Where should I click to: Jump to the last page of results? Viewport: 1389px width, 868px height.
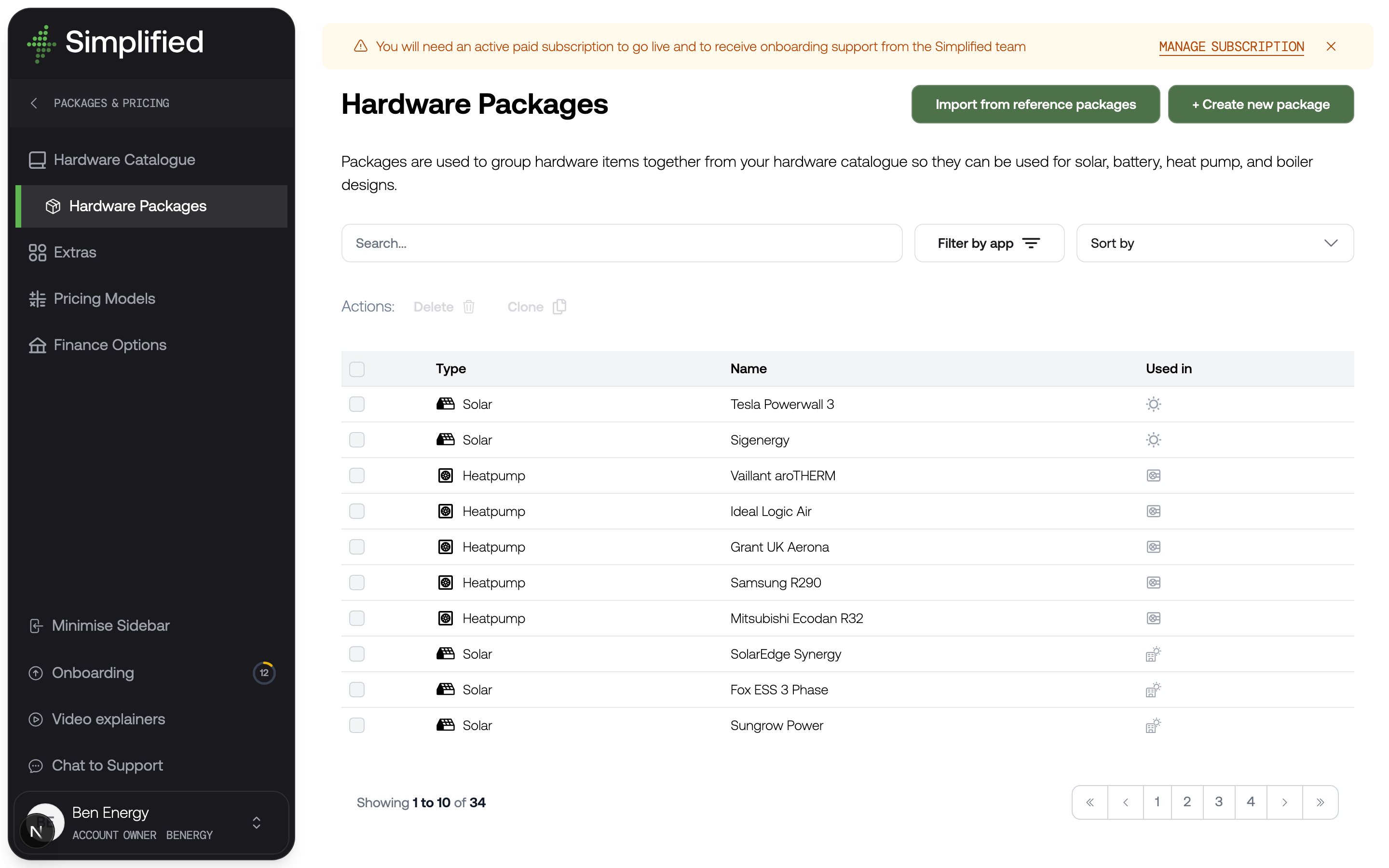coord(1320,802)
